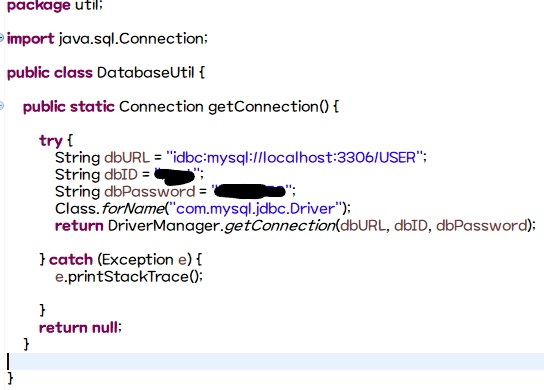Screen dimensions: 544x390
Task: Click the 'dbID' variable in its String declaration
Action: coord(121,175)
